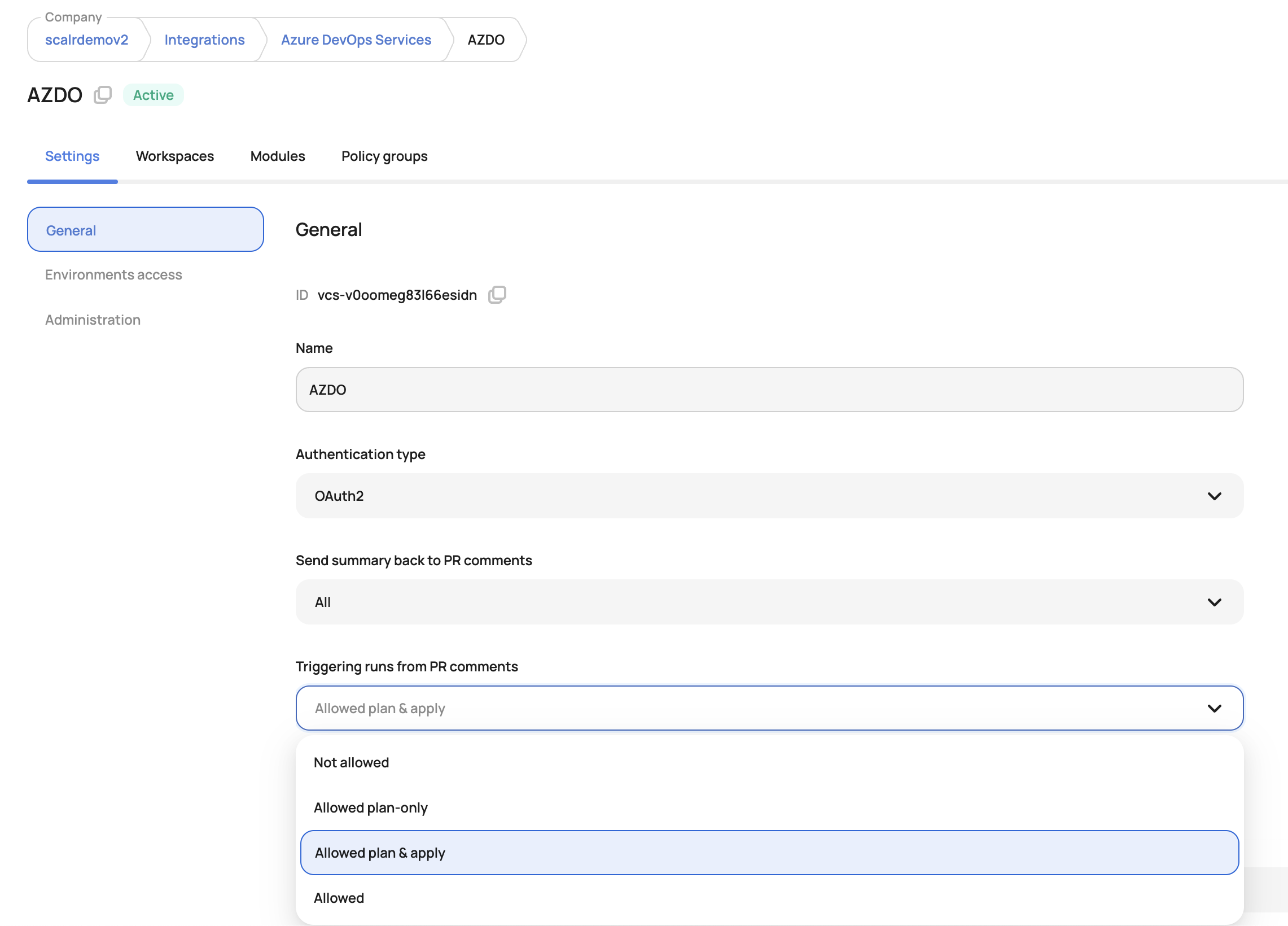Click the Settings tab
The width and height of the screenshot is (1288, 926).
(x=72, y=156)
